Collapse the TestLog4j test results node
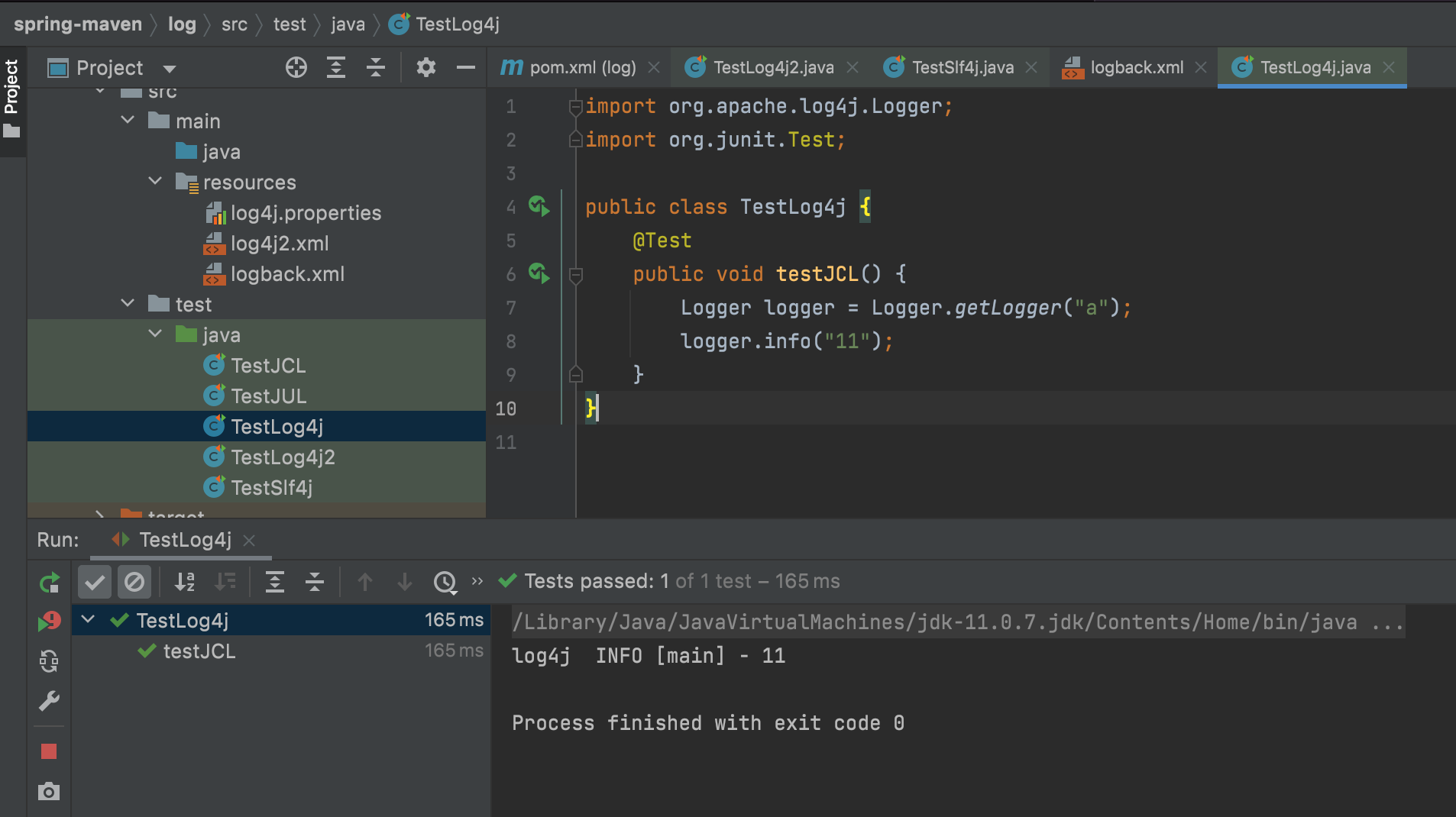 point(89,620)
